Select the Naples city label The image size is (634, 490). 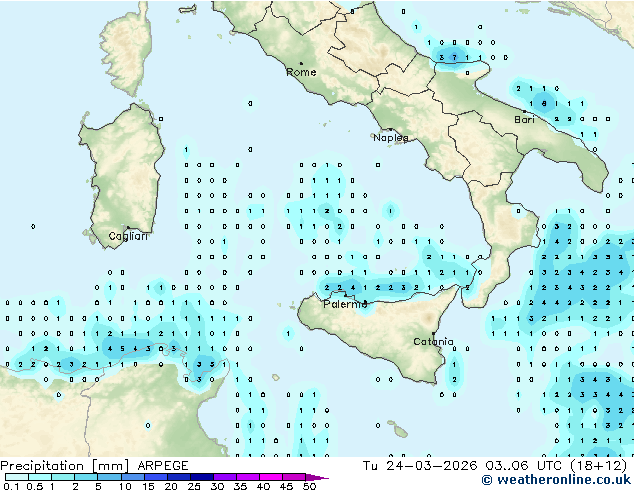point(391,138)
